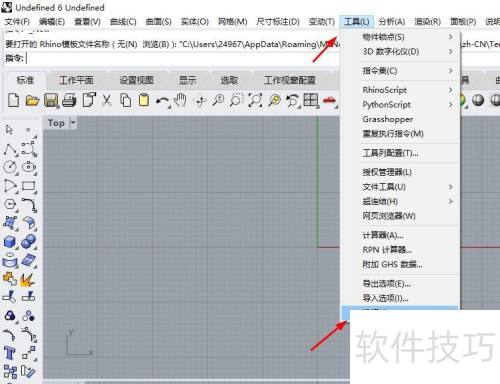Expand the PythonScript submenu

[400, 105]
